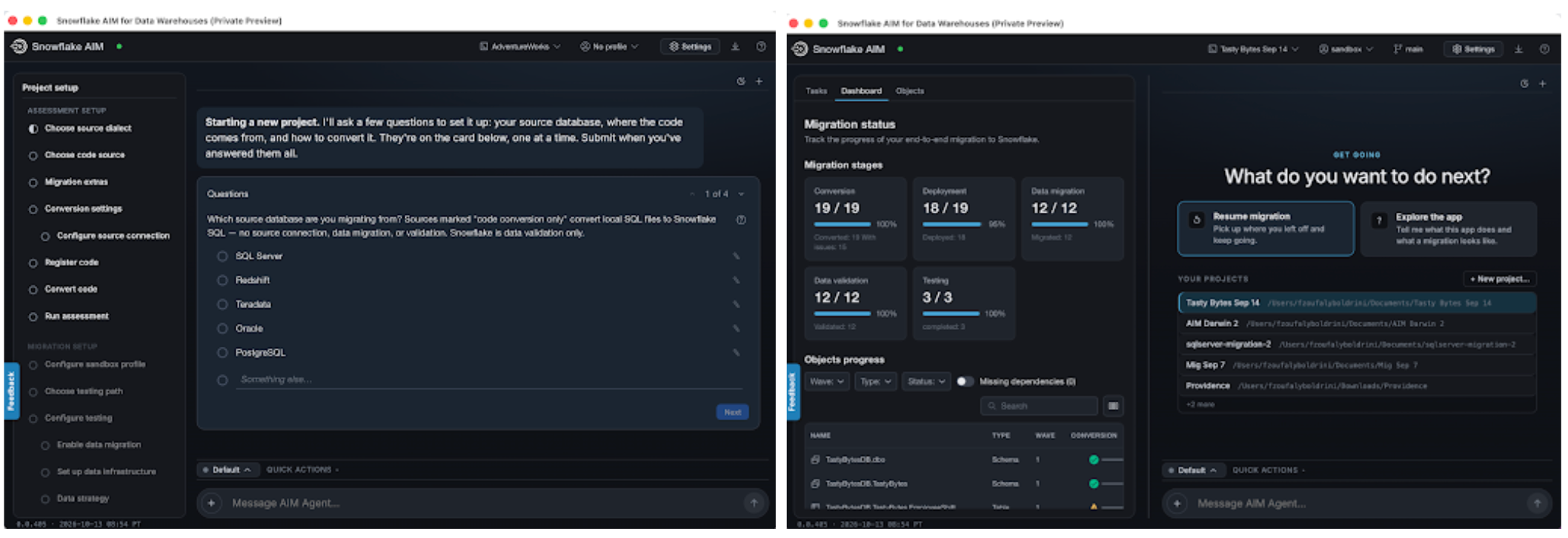1568x538 pixels.
Task: Select the SQL Server radio option
Action: [x=222, y=256]
